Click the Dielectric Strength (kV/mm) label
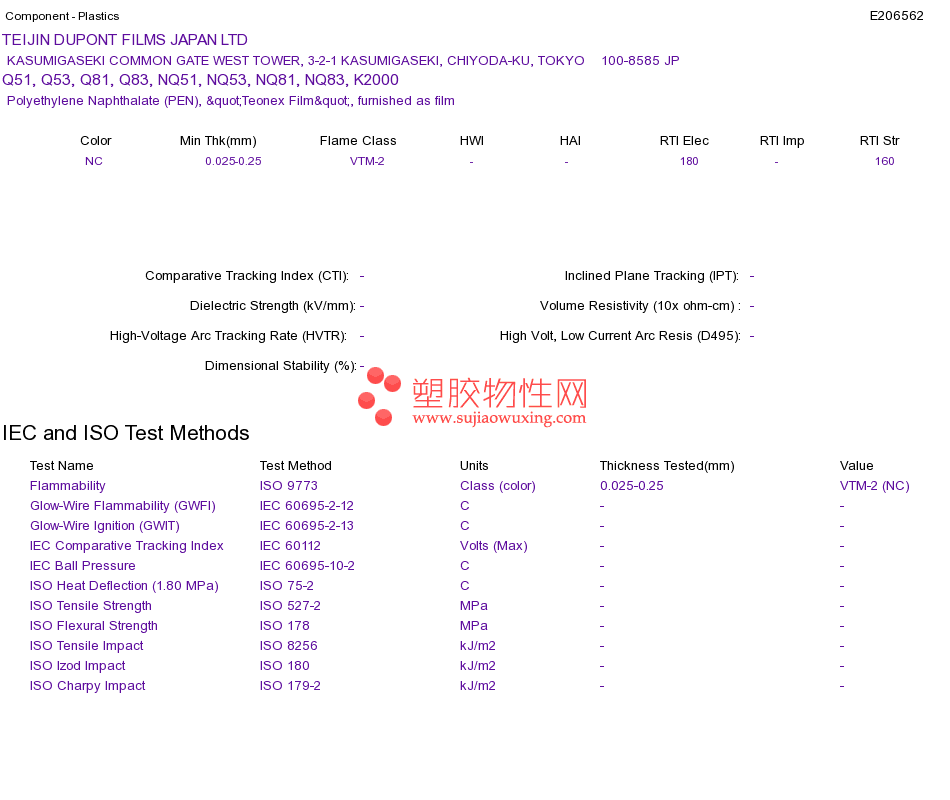The height and width of the screenshot is (800, 950). pos(273,305)
